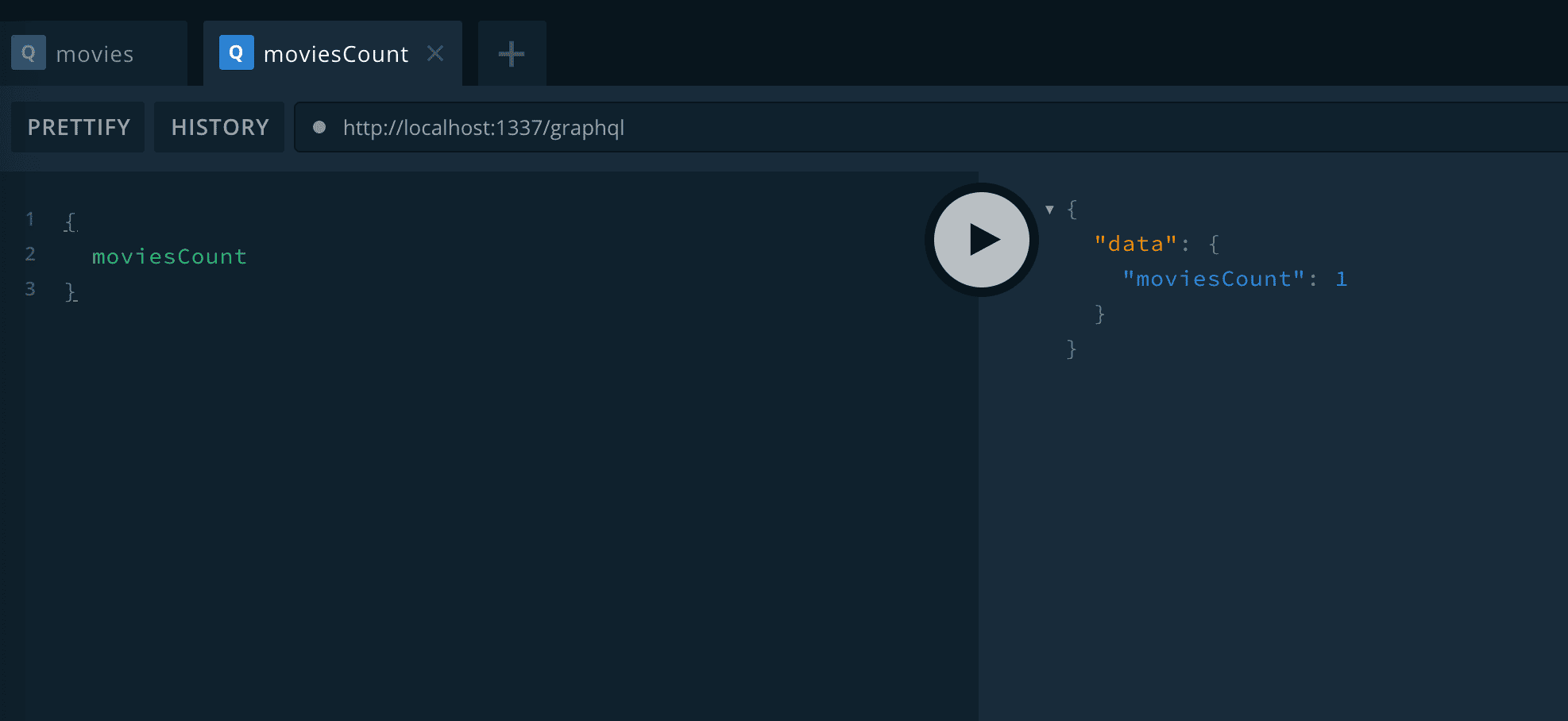Screen dimensions: 1568x721
Task: Click the "data" key in the response
Action: [x=1135, y=244]
